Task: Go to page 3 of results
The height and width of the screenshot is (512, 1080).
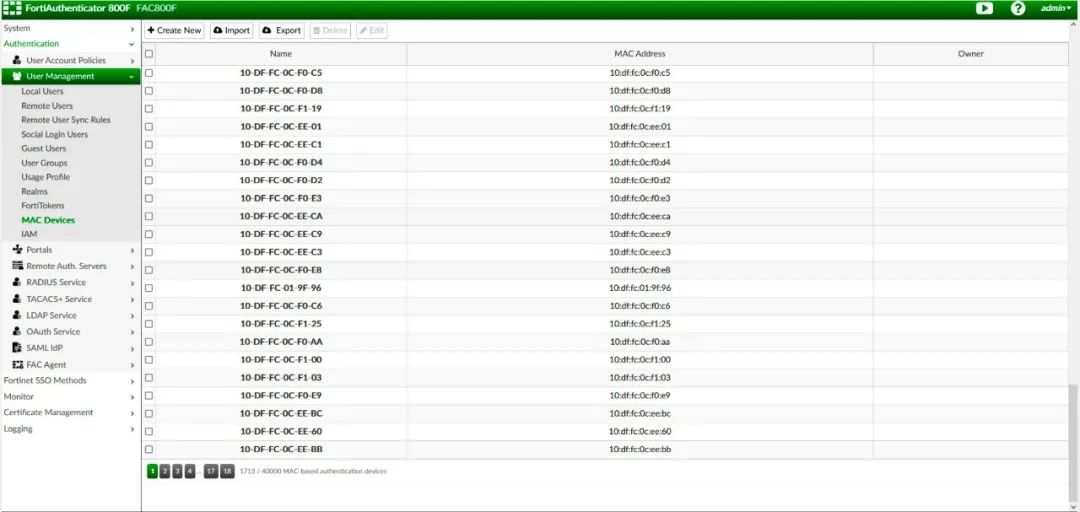Action: coord(178,471)
